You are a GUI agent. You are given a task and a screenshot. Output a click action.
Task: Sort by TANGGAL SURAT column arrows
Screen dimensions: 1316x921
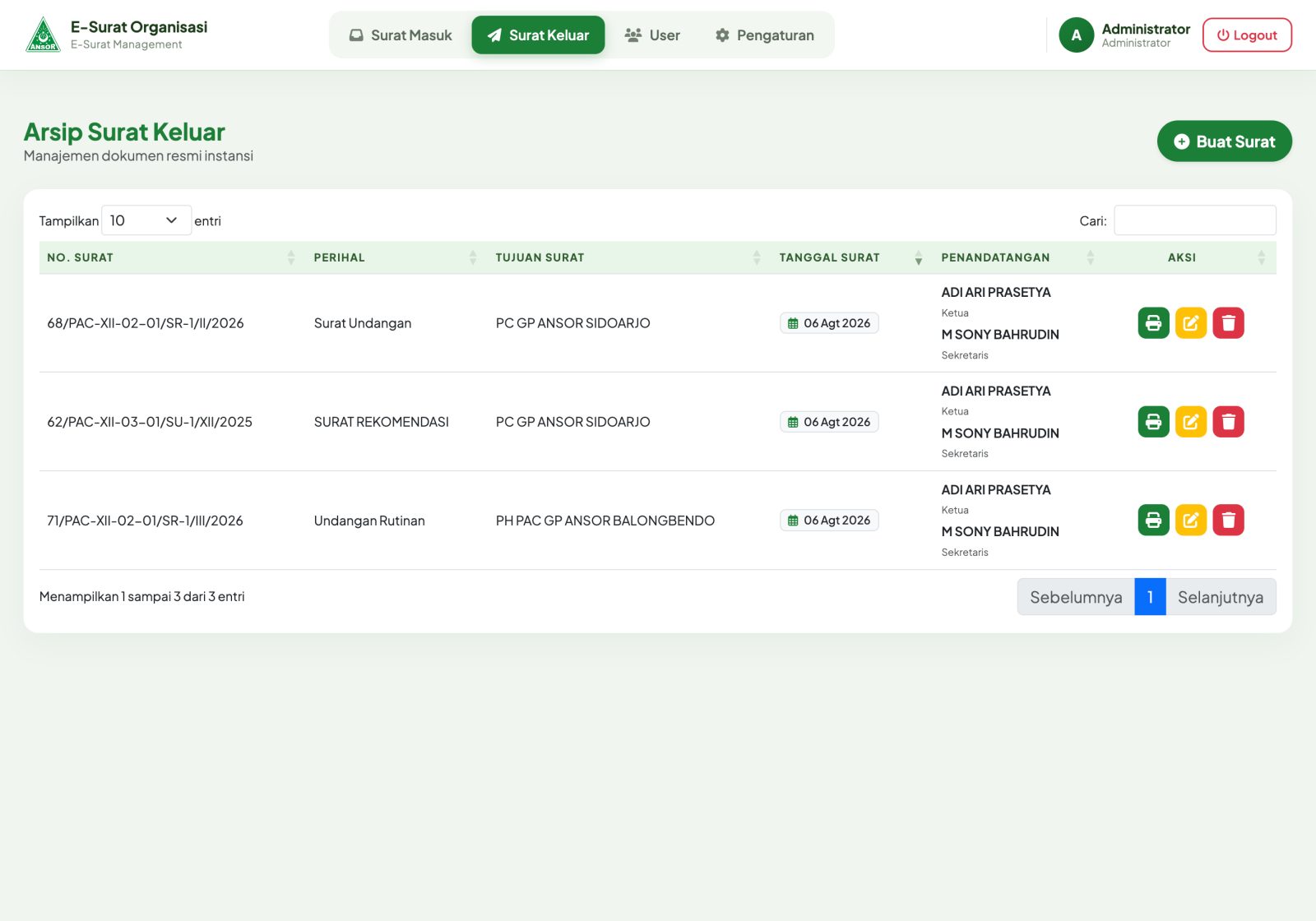click(x=919, y=257)
